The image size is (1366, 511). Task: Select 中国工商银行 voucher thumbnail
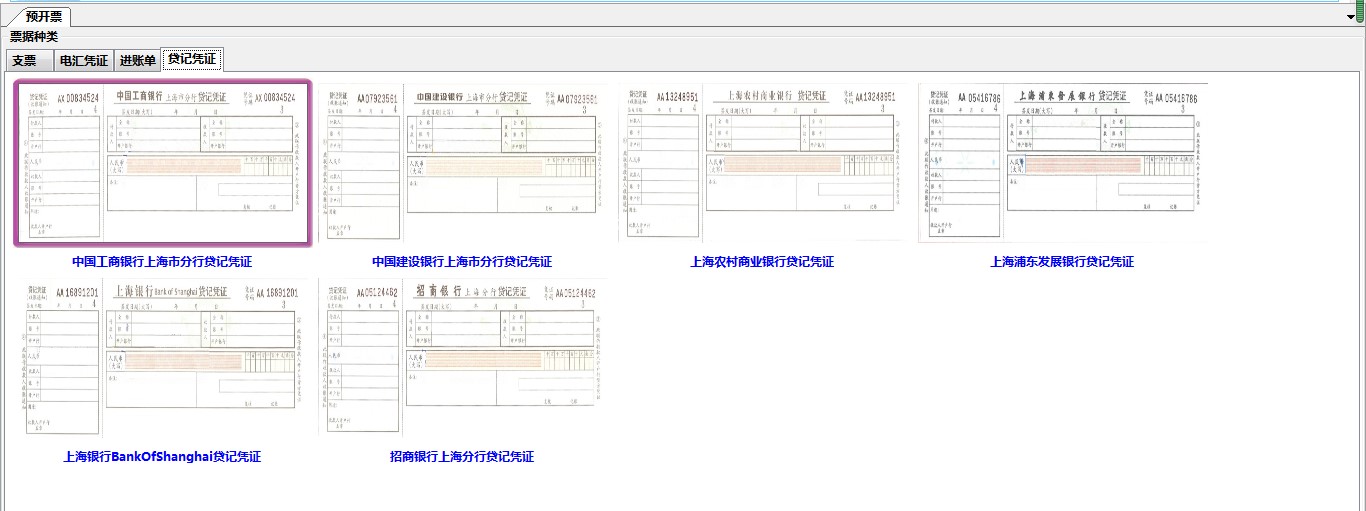tap(162, 163)
